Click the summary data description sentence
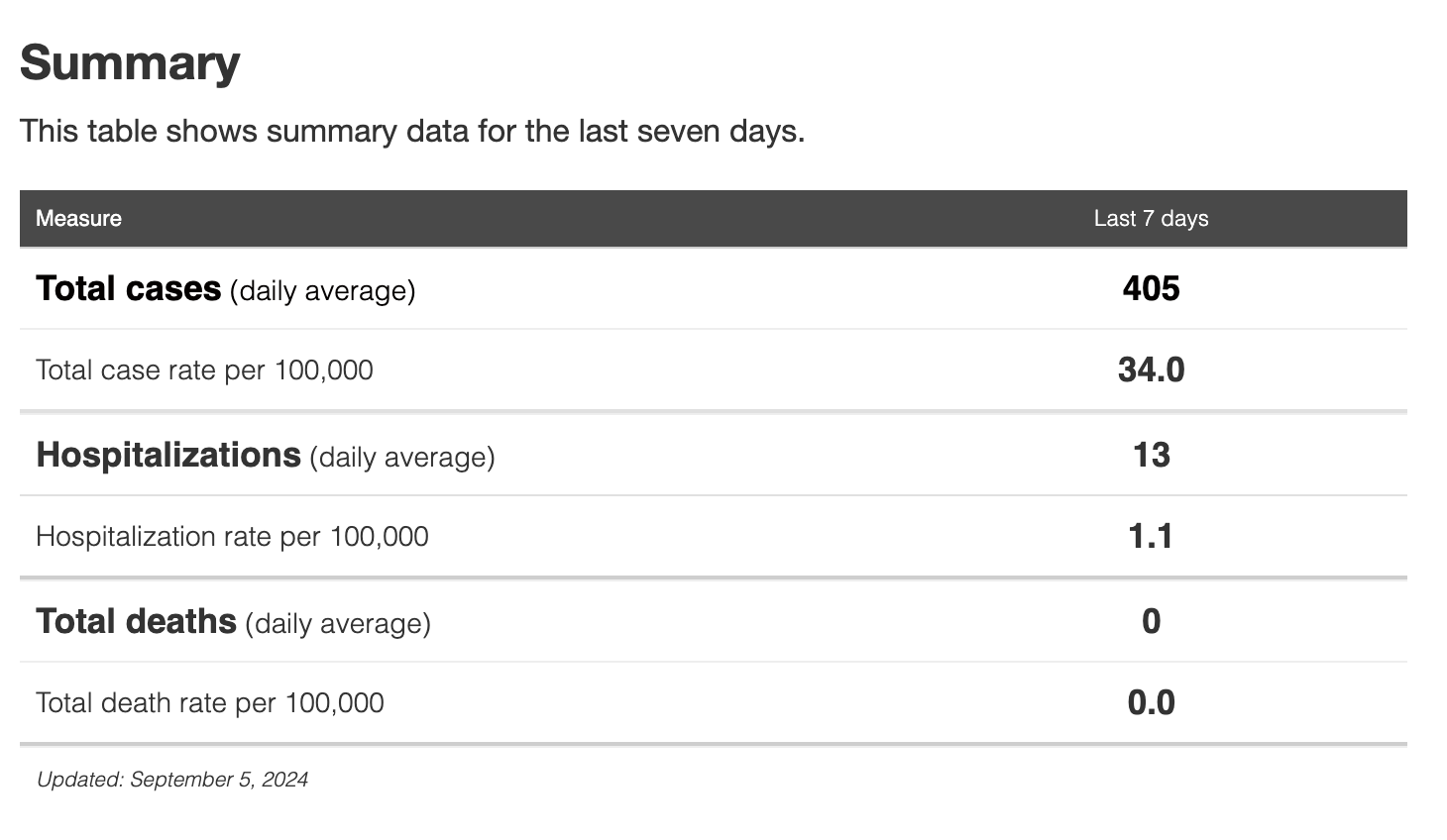This screenshot has width=1447, height=840. coord(412,131)
